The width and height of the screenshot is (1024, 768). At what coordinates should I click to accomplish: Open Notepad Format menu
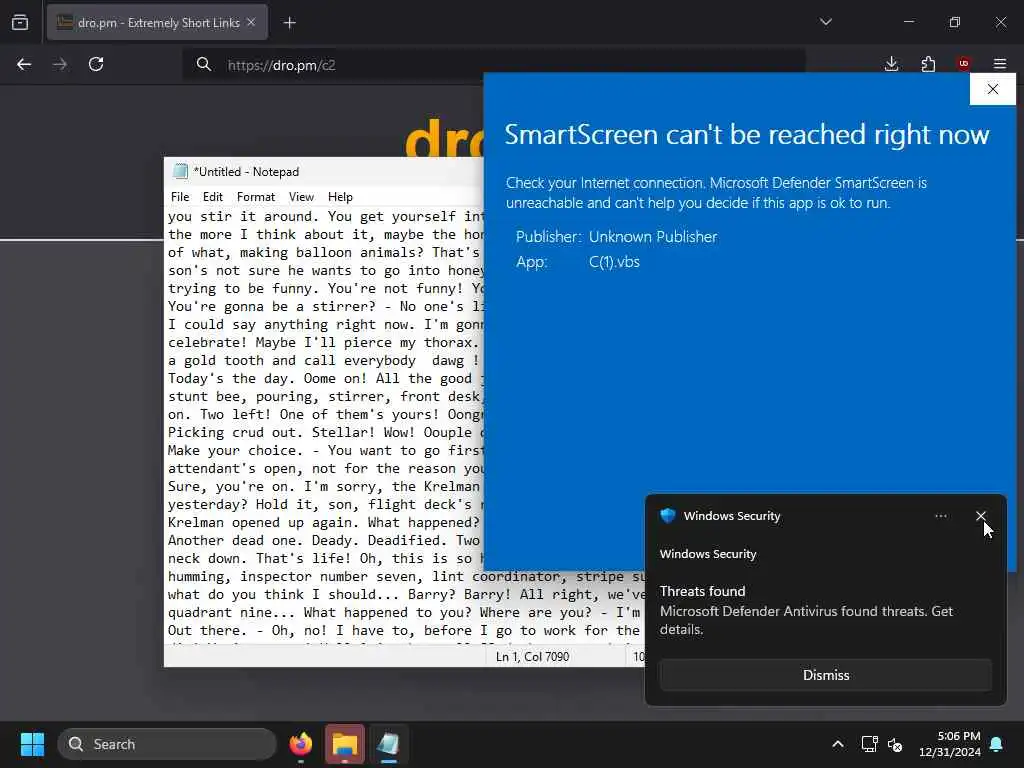256,197
